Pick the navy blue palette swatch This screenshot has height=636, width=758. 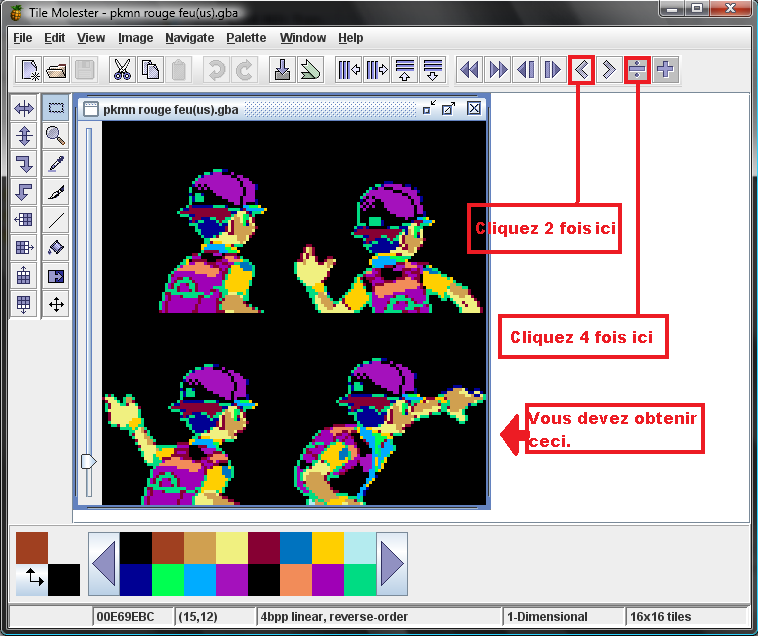136,580
